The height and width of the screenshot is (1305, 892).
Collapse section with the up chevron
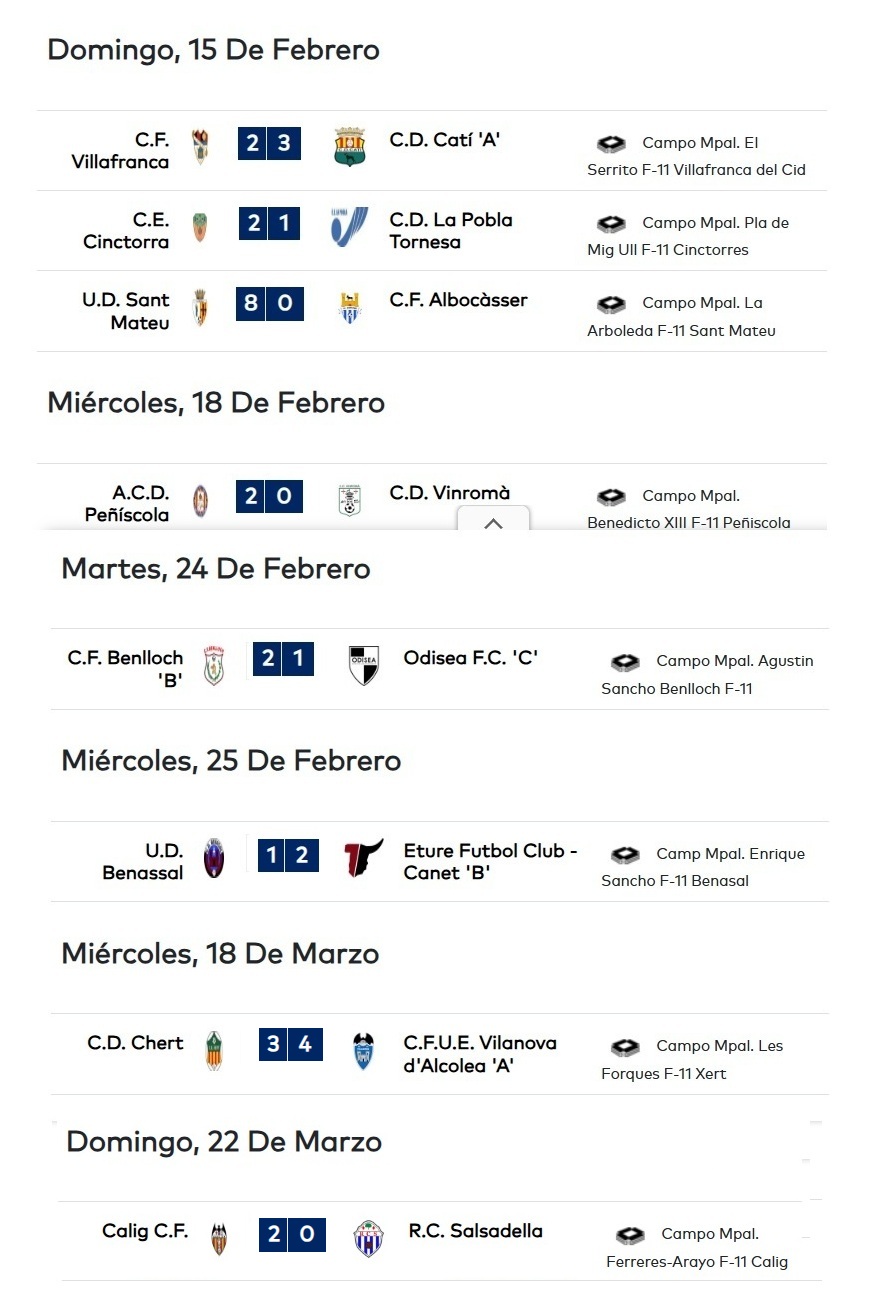[493, 522]
